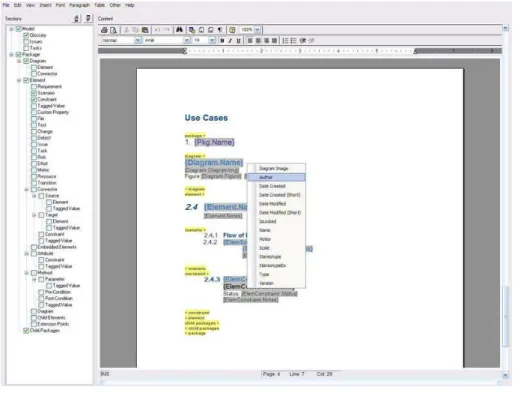Viewport: 515px width, 393px height.
Task: Click the horizontal ruler indent marker
Action: 184,51
